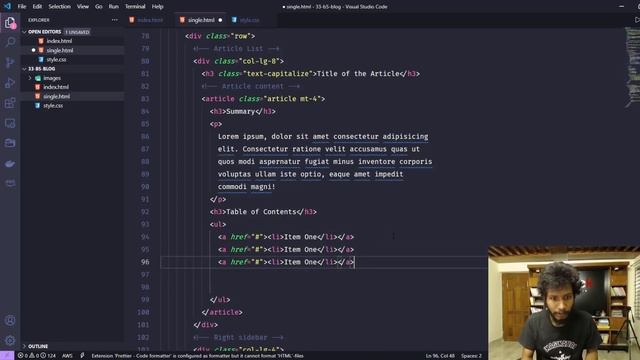Click line number 96 in the gutter
The width and height of the screenshot is (640, 360).
pyautogui.click(x=145, y=262)
